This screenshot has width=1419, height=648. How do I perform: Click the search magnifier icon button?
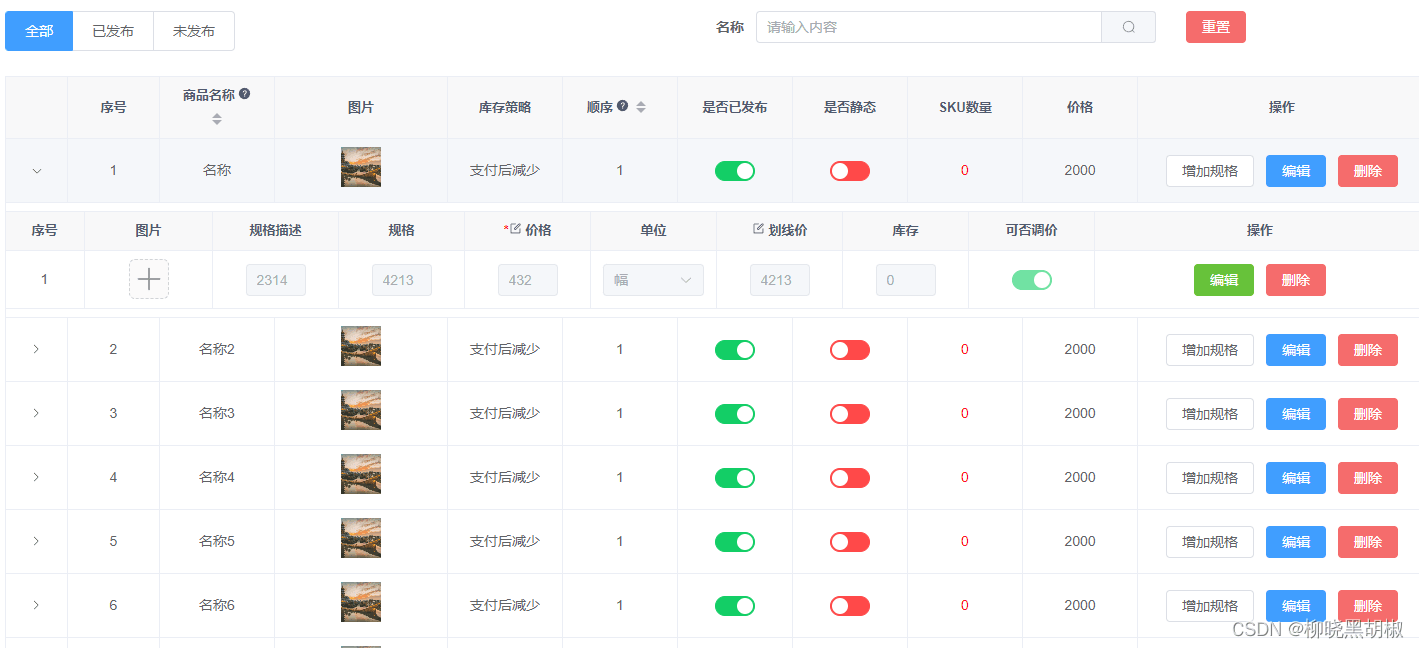(x=1128, y=27)
